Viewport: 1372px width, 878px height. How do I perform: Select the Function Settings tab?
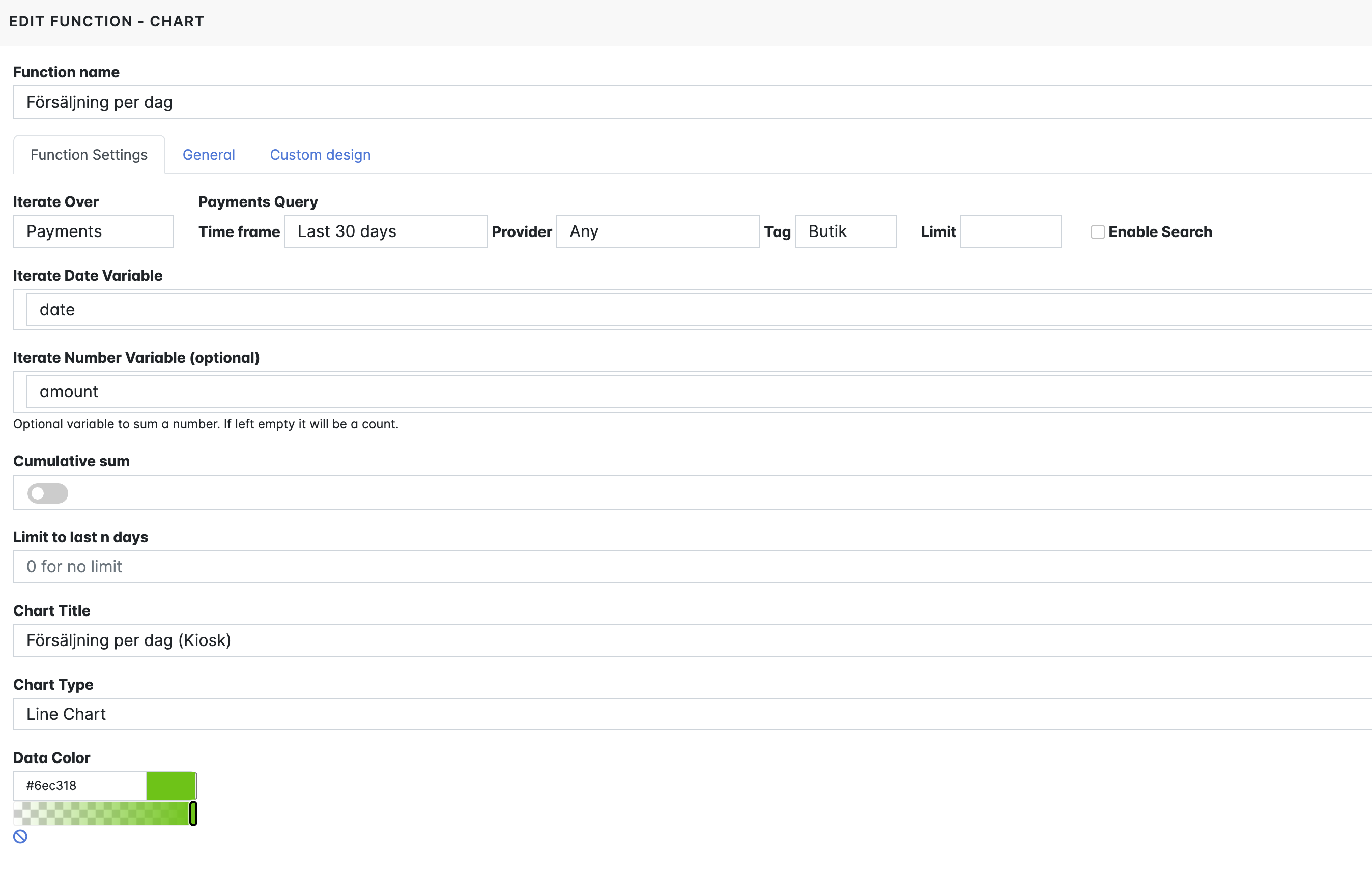coord(89,155)
